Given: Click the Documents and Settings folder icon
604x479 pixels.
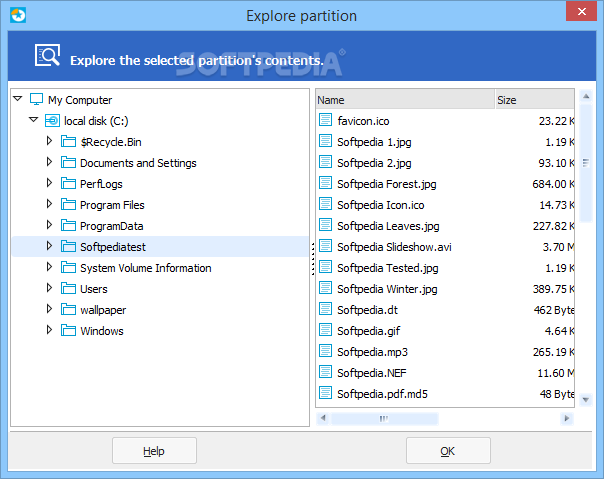Looking at the screenshot, I should tap(68, 163).
